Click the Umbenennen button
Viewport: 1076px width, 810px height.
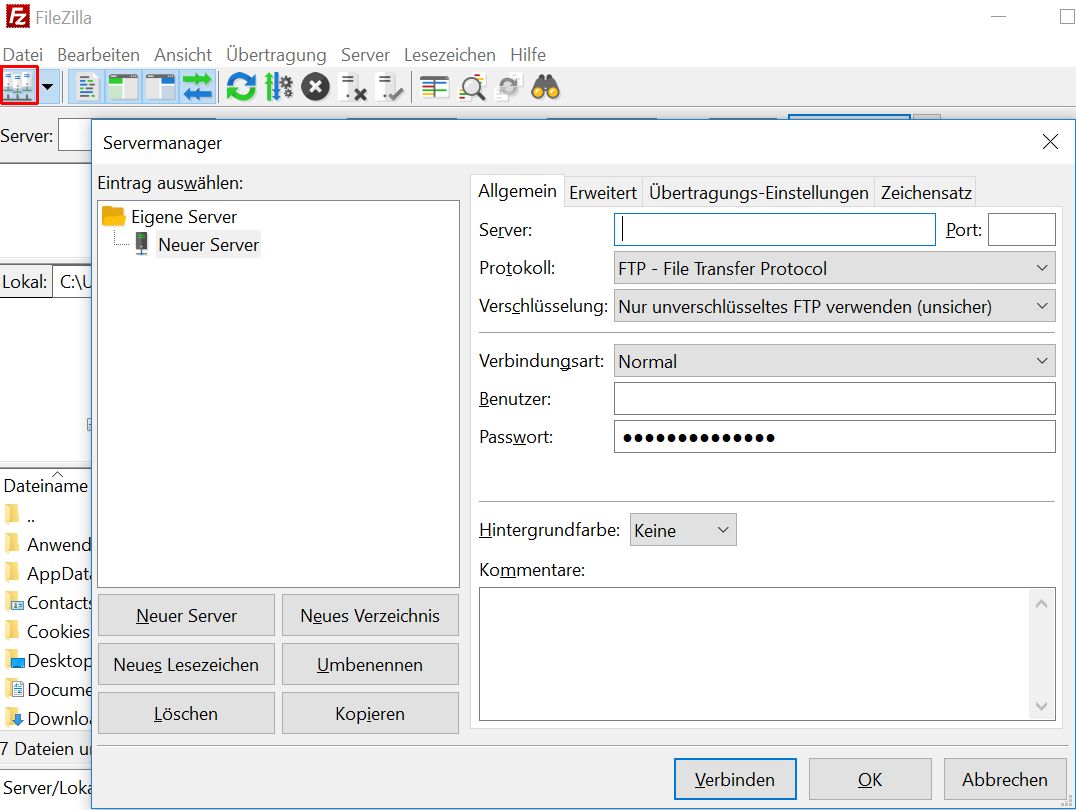(370, 664)
